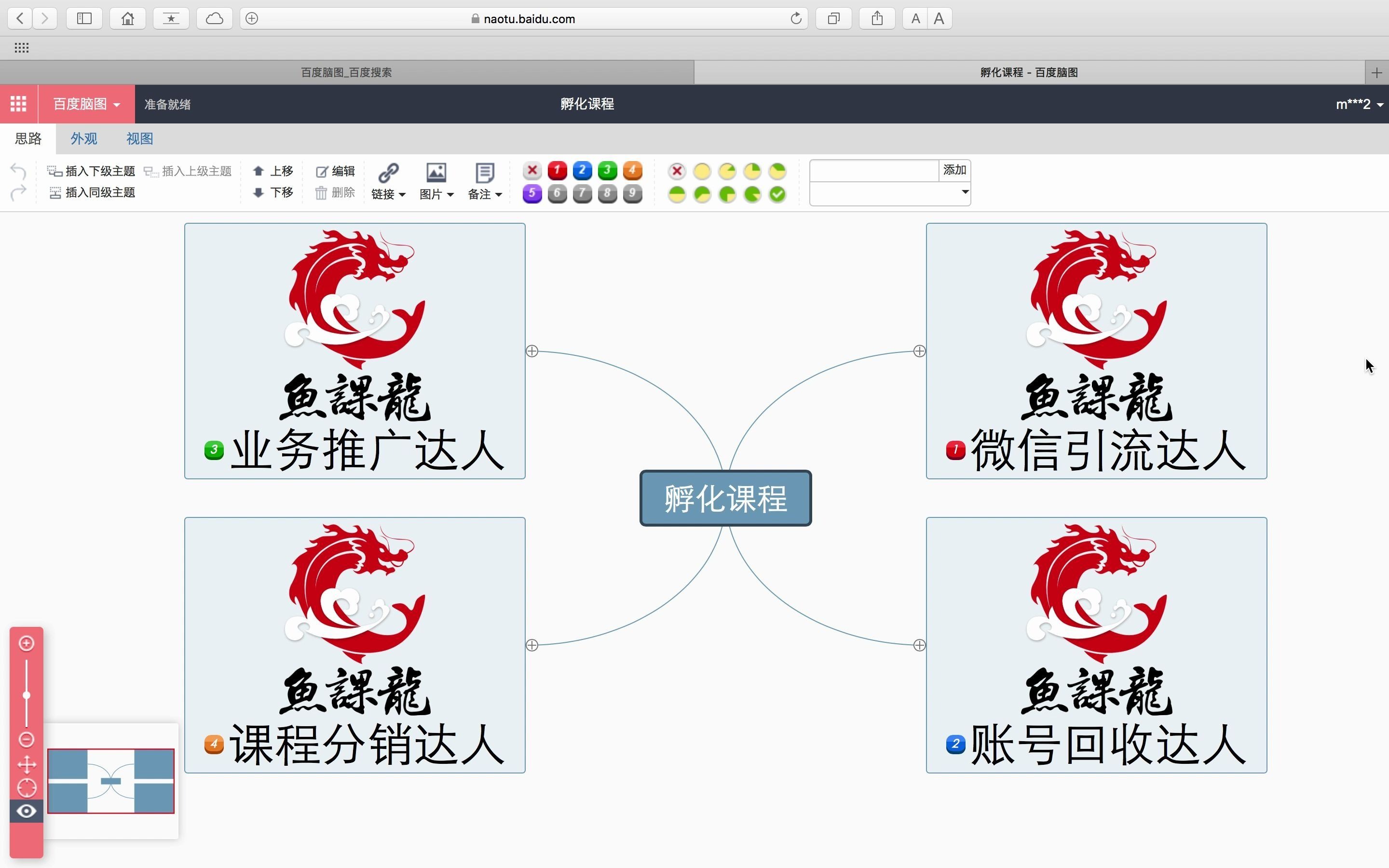Screen dimensions: 1389x868
Task: Click 编辑 edit button
Action: tap(336, 171)
